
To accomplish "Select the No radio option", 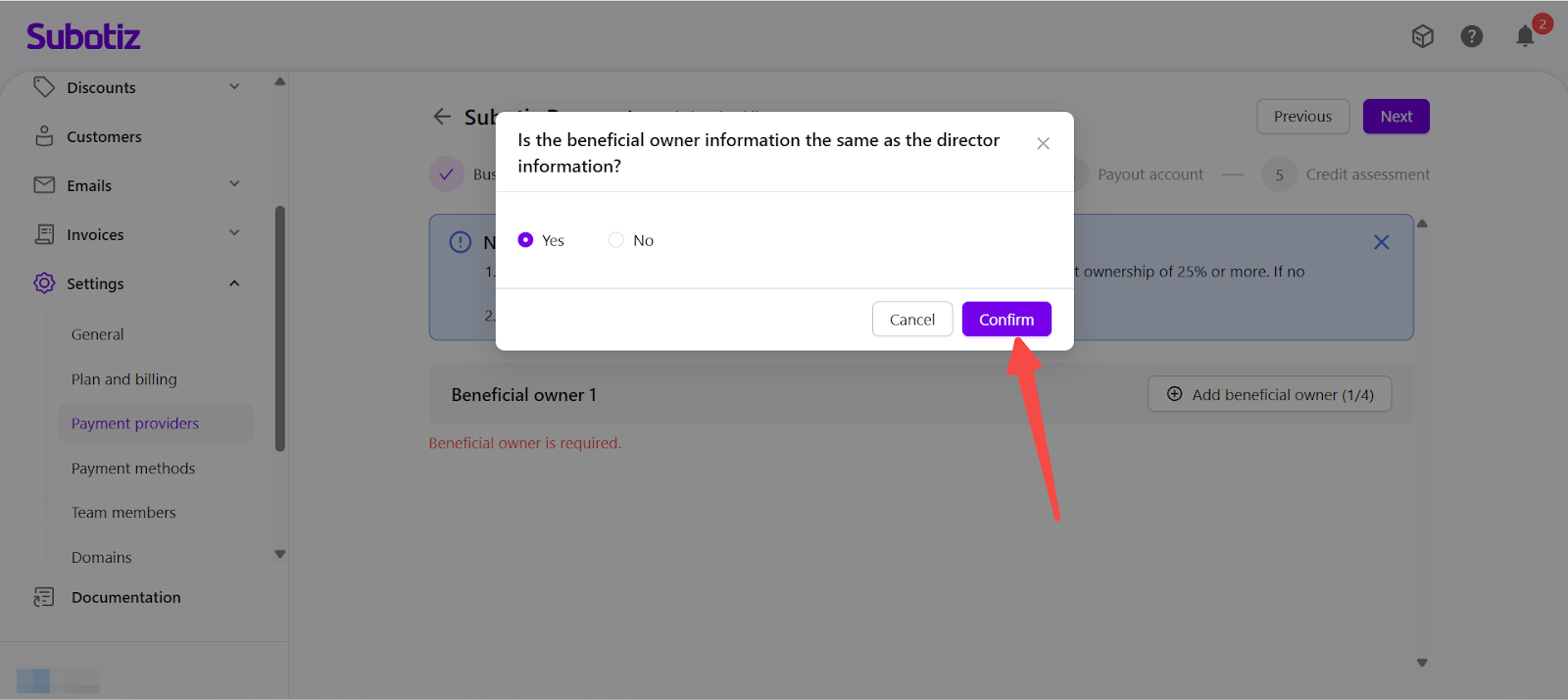I will pos(616,240).
